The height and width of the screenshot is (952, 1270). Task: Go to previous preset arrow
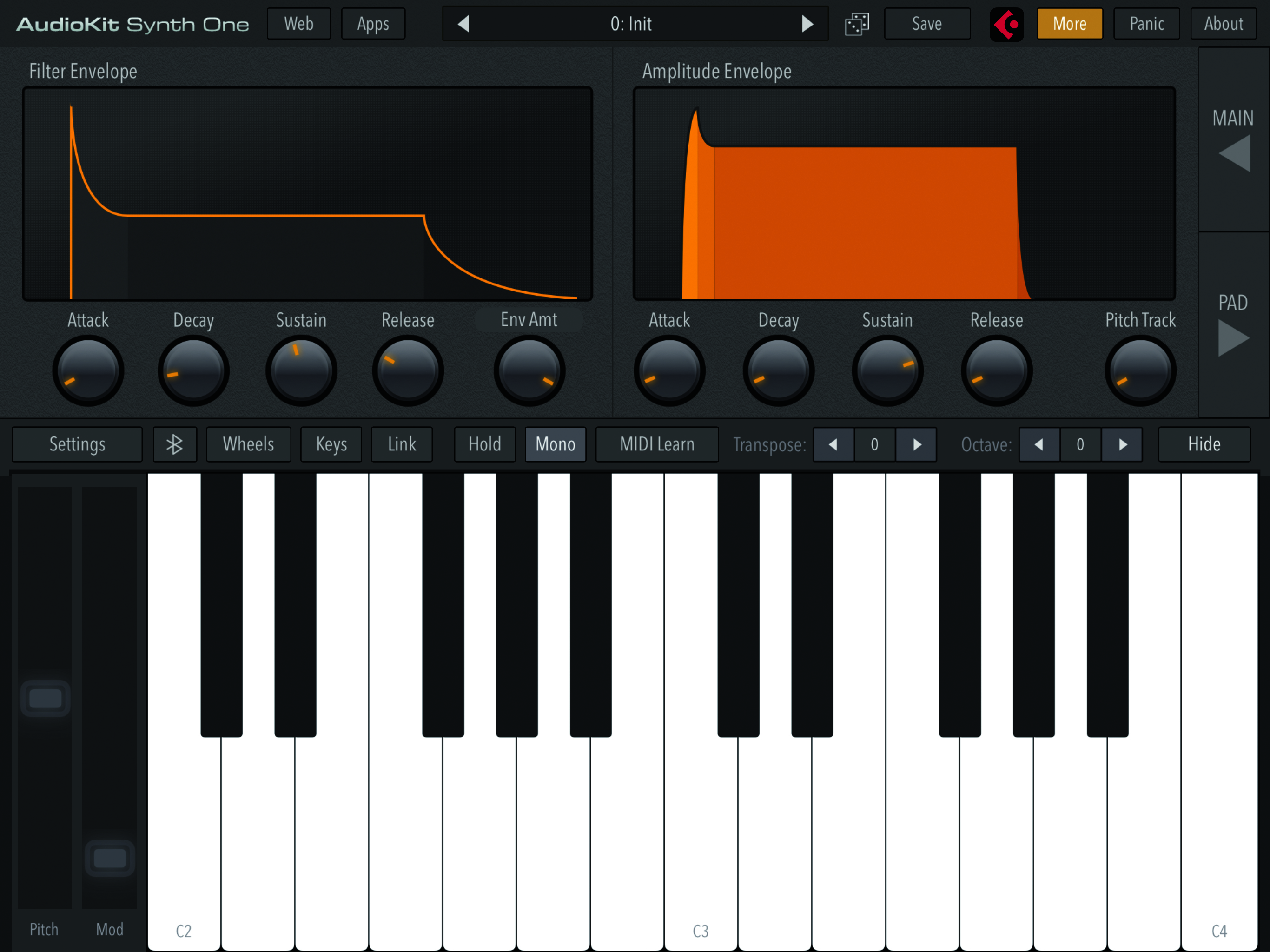pyautogui.click(x=463, y=24)
